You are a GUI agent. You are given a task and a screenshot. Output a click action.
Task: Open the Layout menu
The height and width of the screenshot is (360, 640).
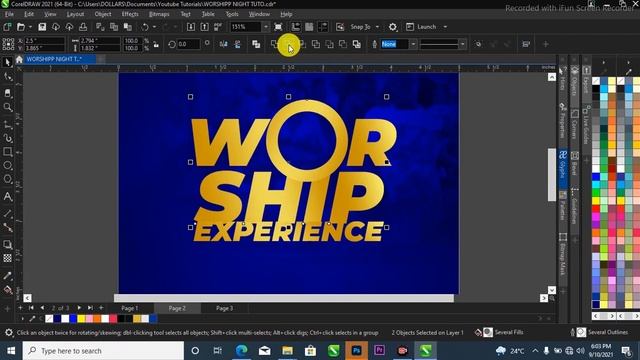pyautogui.click(x=75, y=14)
